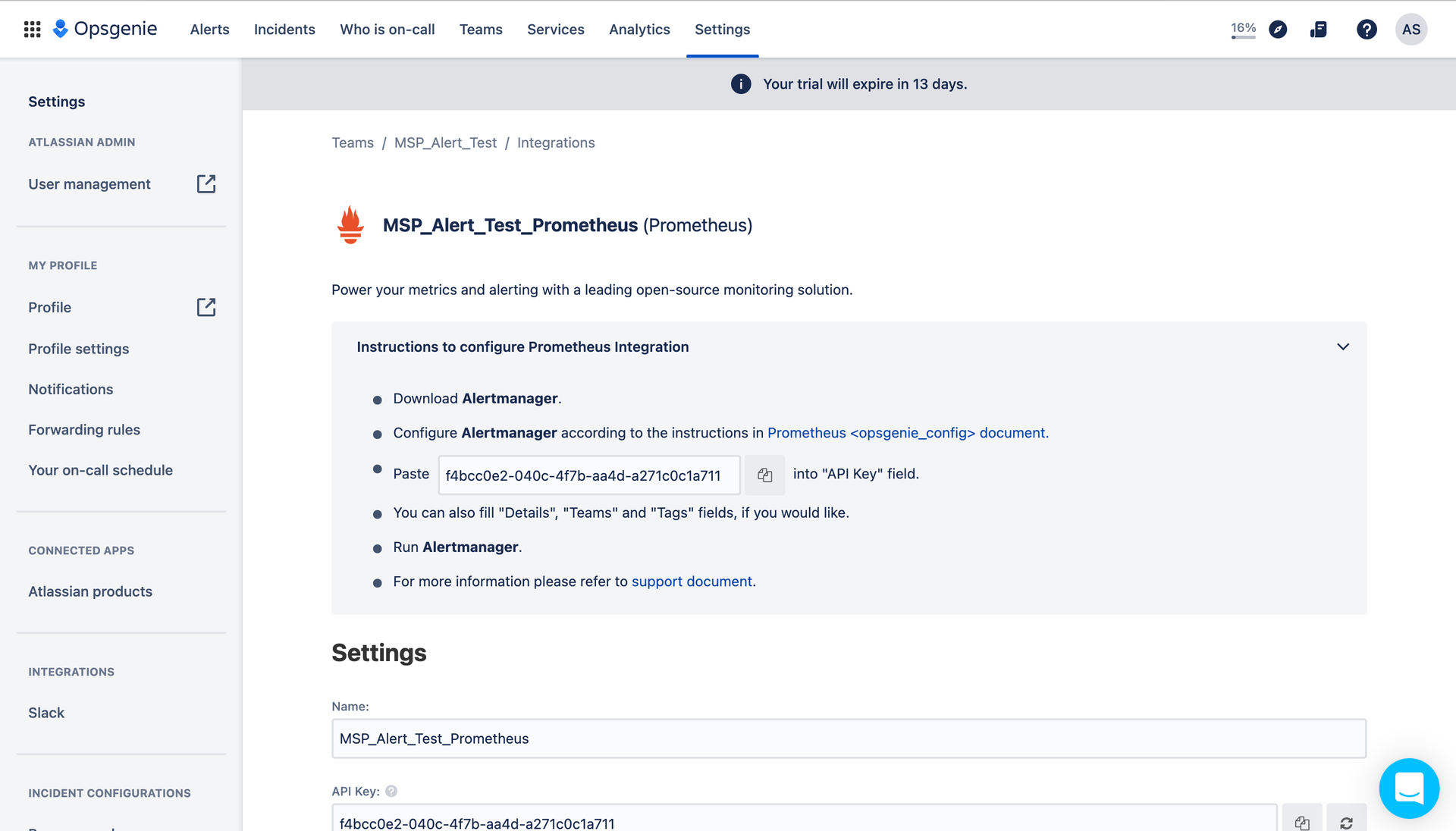Open Slack integration settings

click(46, 713)
